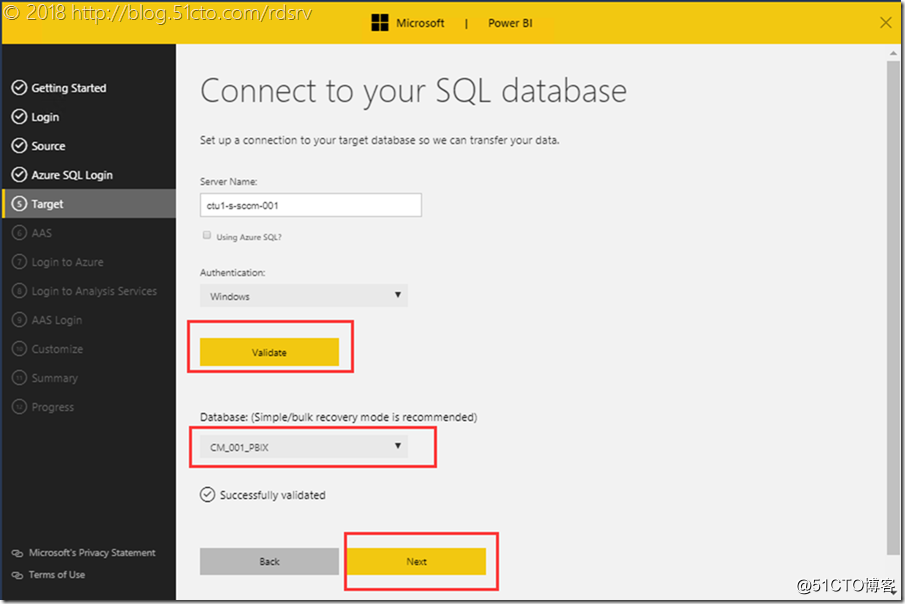Click the Source step checkmark icon

pos(19,146)
